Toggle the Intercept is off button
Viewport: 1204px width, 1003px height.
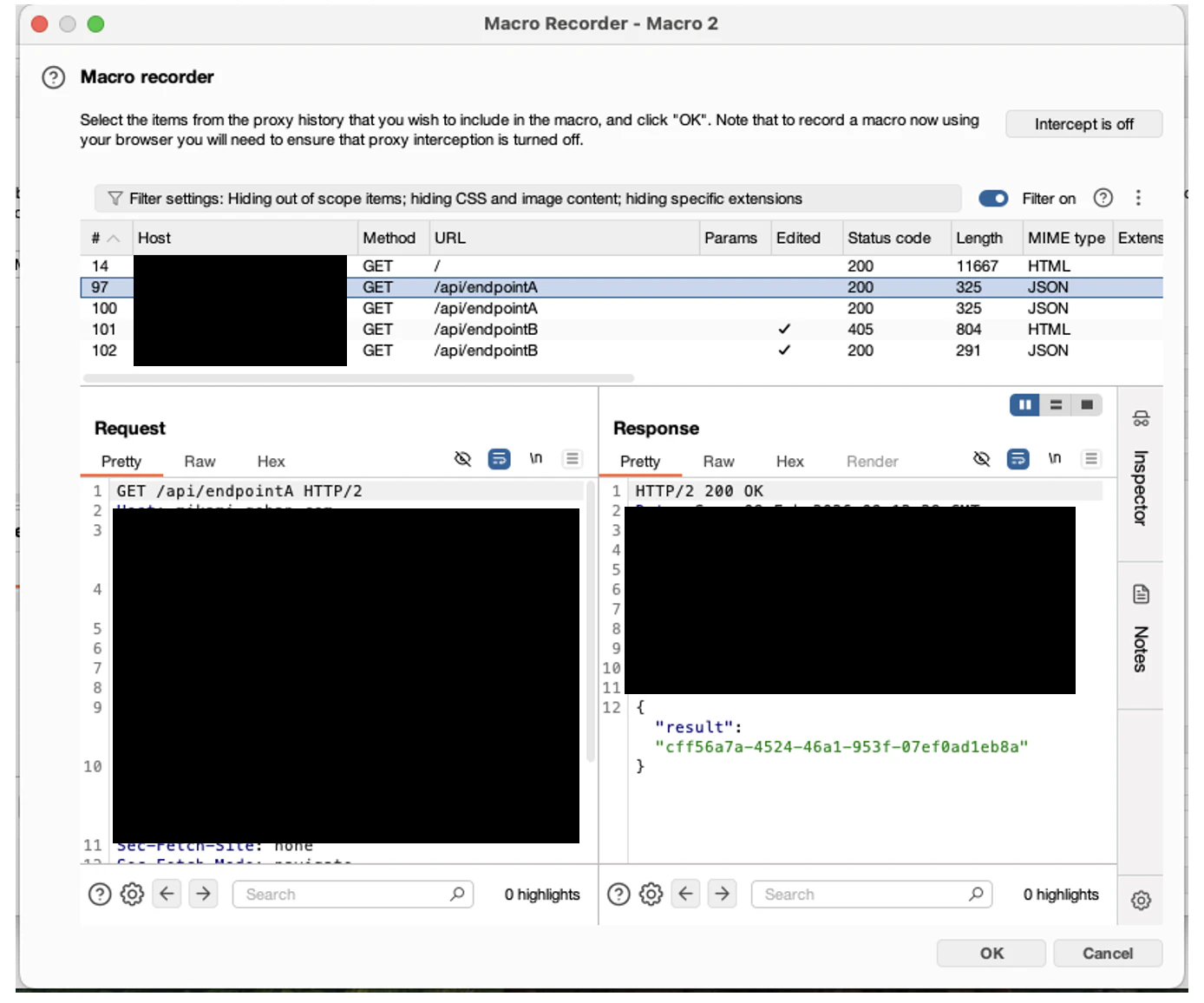[1083, 124]
